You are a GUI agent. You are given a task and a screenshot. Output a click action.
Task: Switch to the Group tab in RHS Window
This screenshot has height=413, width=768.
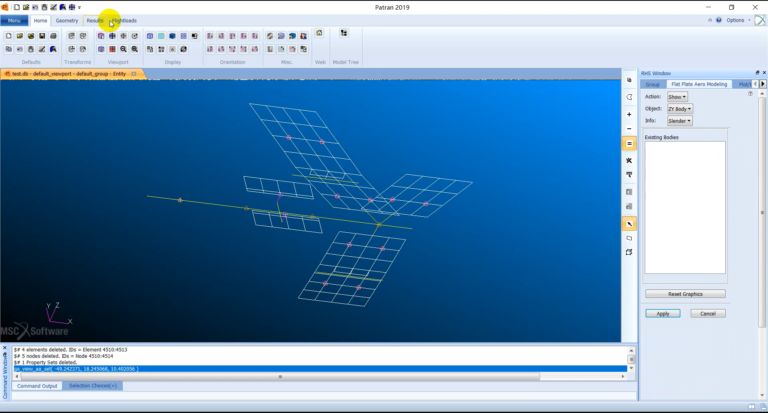652,84
